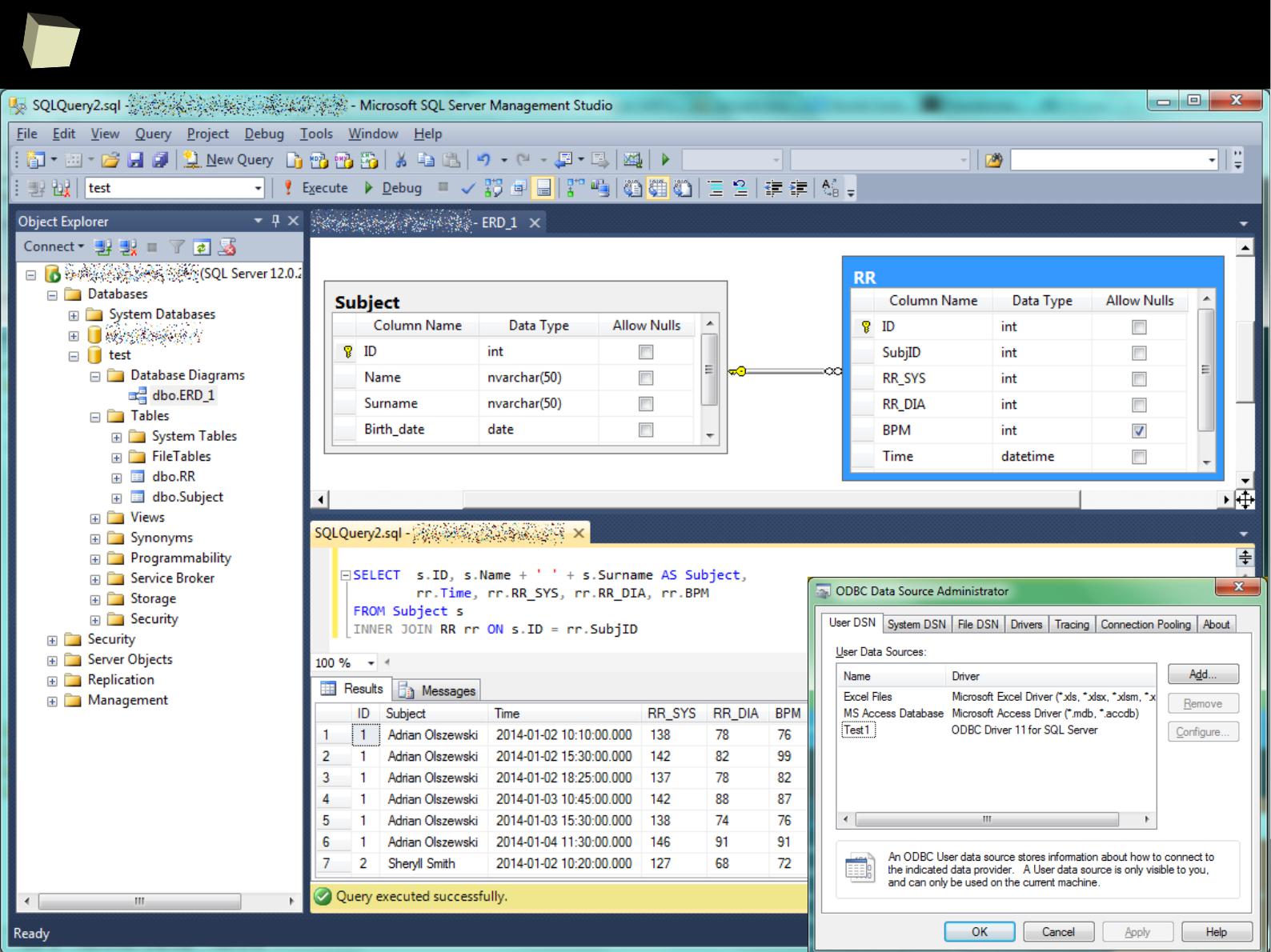Click the Uncomment Selected Lines icon
The width and height of the screenshot is (1271, 952).
click(740, 189)
